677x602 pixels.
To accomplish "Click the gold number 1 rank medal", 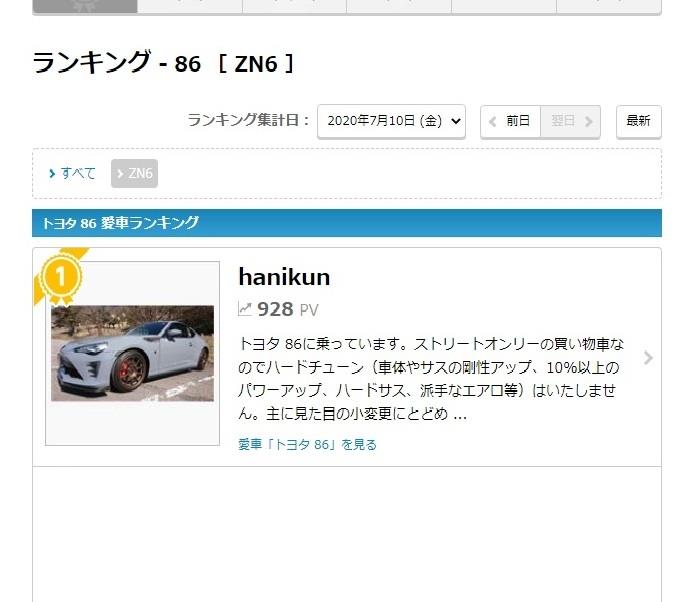I will (x=60, y=276).
